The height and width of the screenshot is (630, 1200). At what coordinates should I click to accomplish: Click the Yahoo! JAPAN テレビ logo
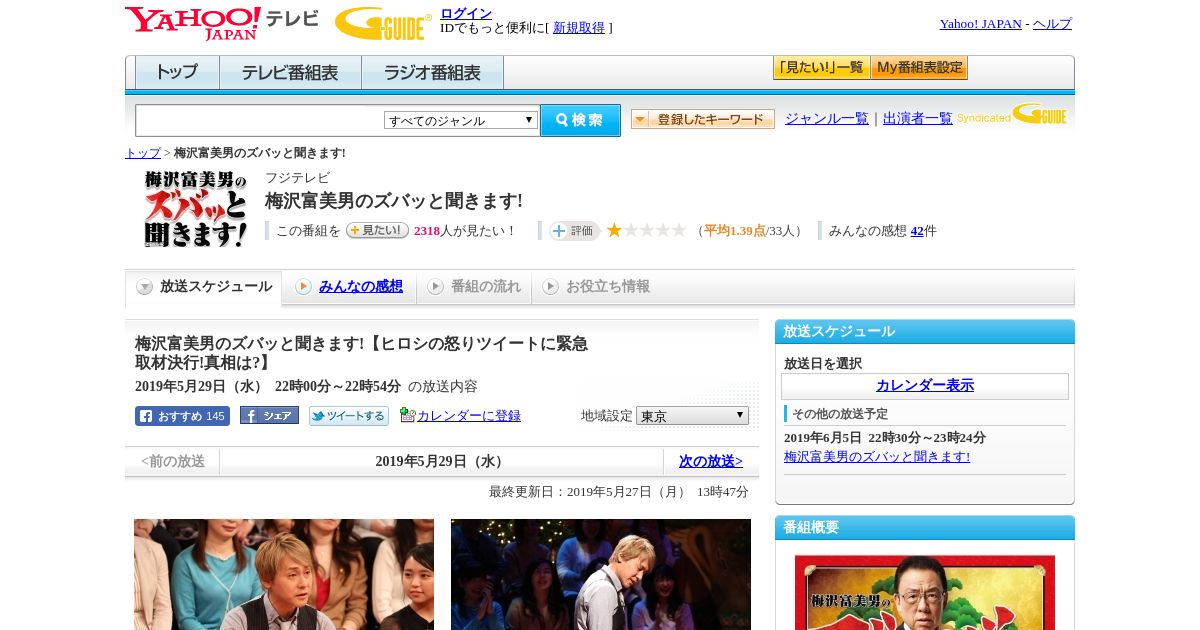221,23
